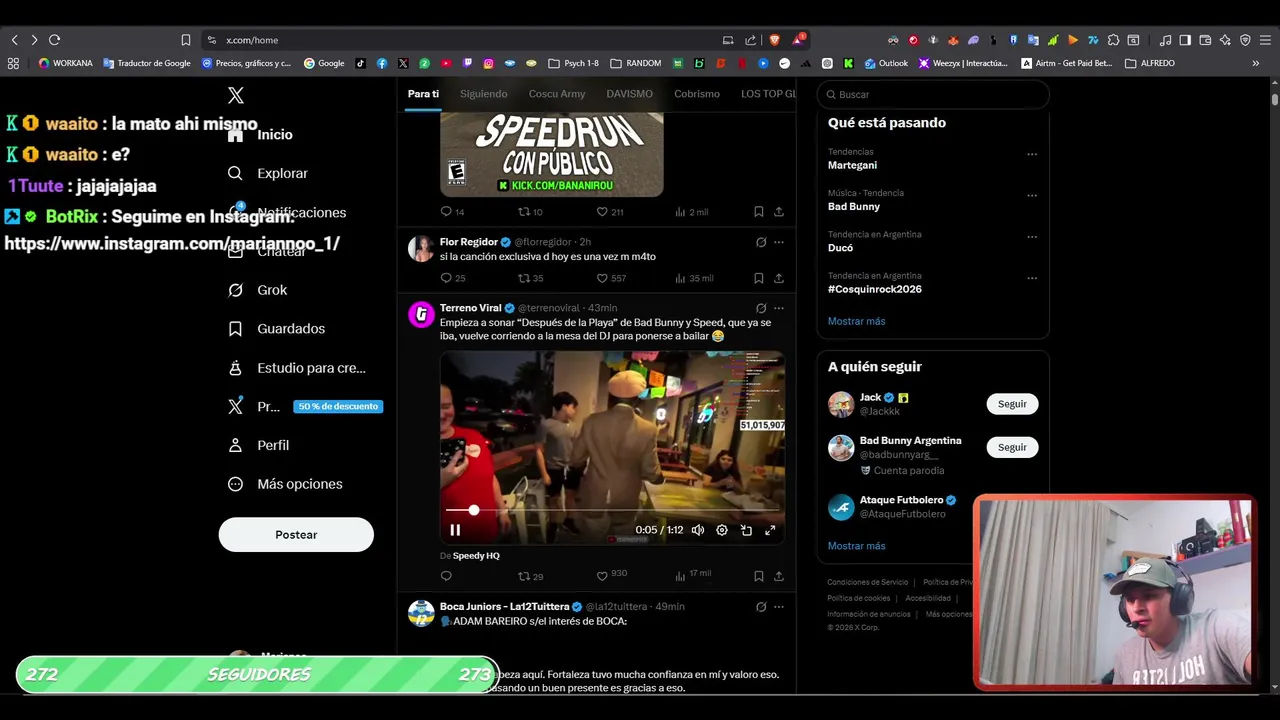1280x720 pixels.
Task: Switch to the Siguiendo tab
Action: 484,94
